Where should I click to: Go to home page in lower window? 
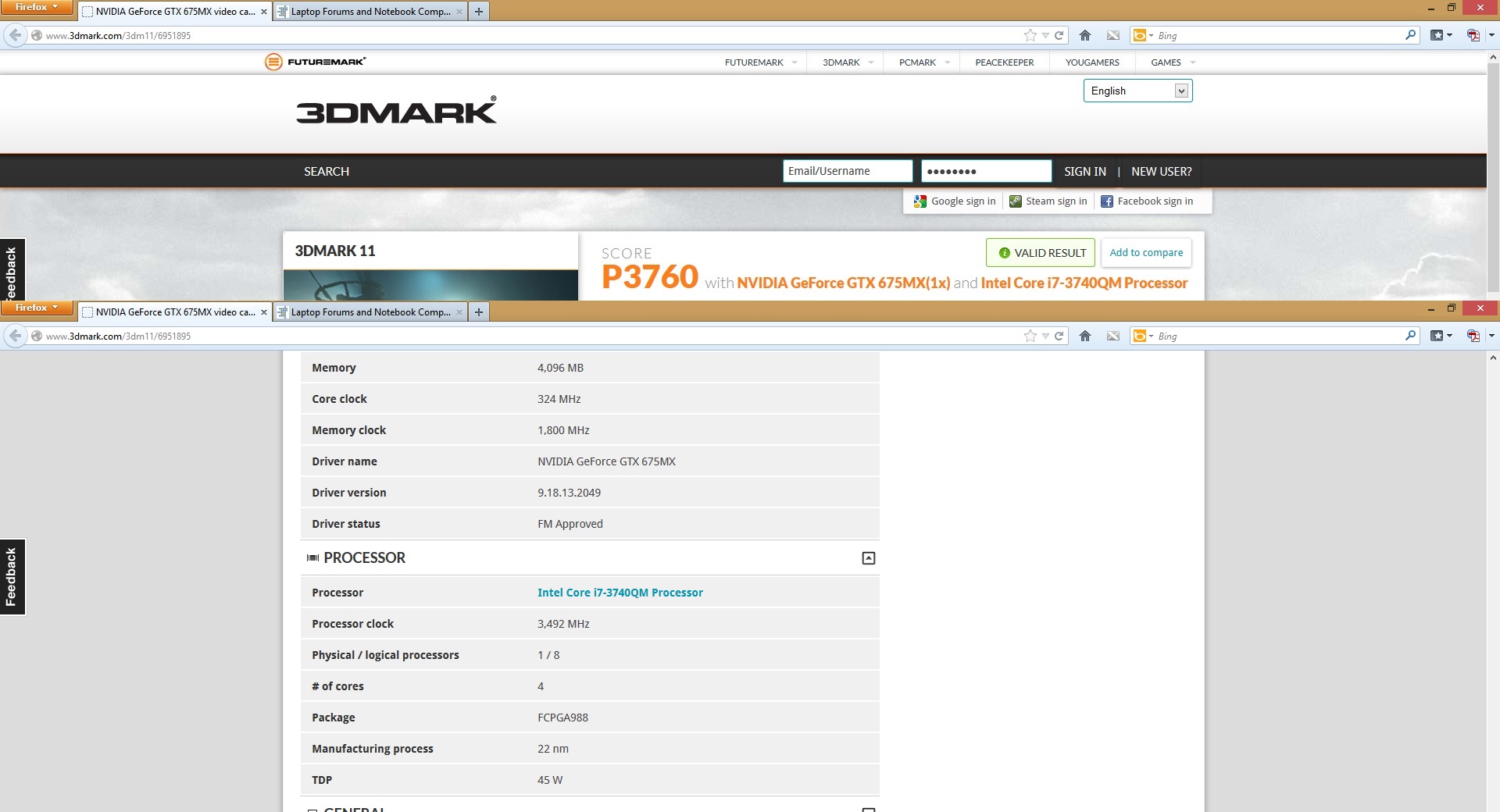(1085, 336)
